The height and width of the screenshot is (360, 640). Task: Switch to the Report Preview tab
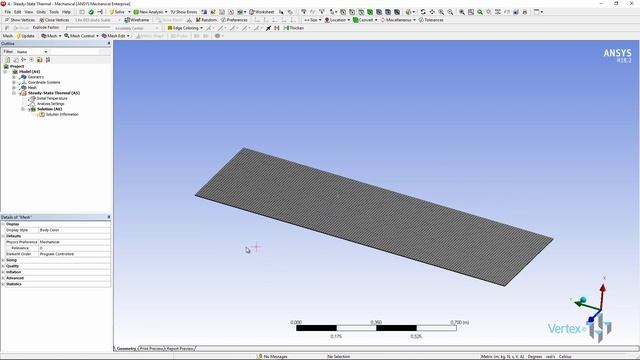point(180,349)
